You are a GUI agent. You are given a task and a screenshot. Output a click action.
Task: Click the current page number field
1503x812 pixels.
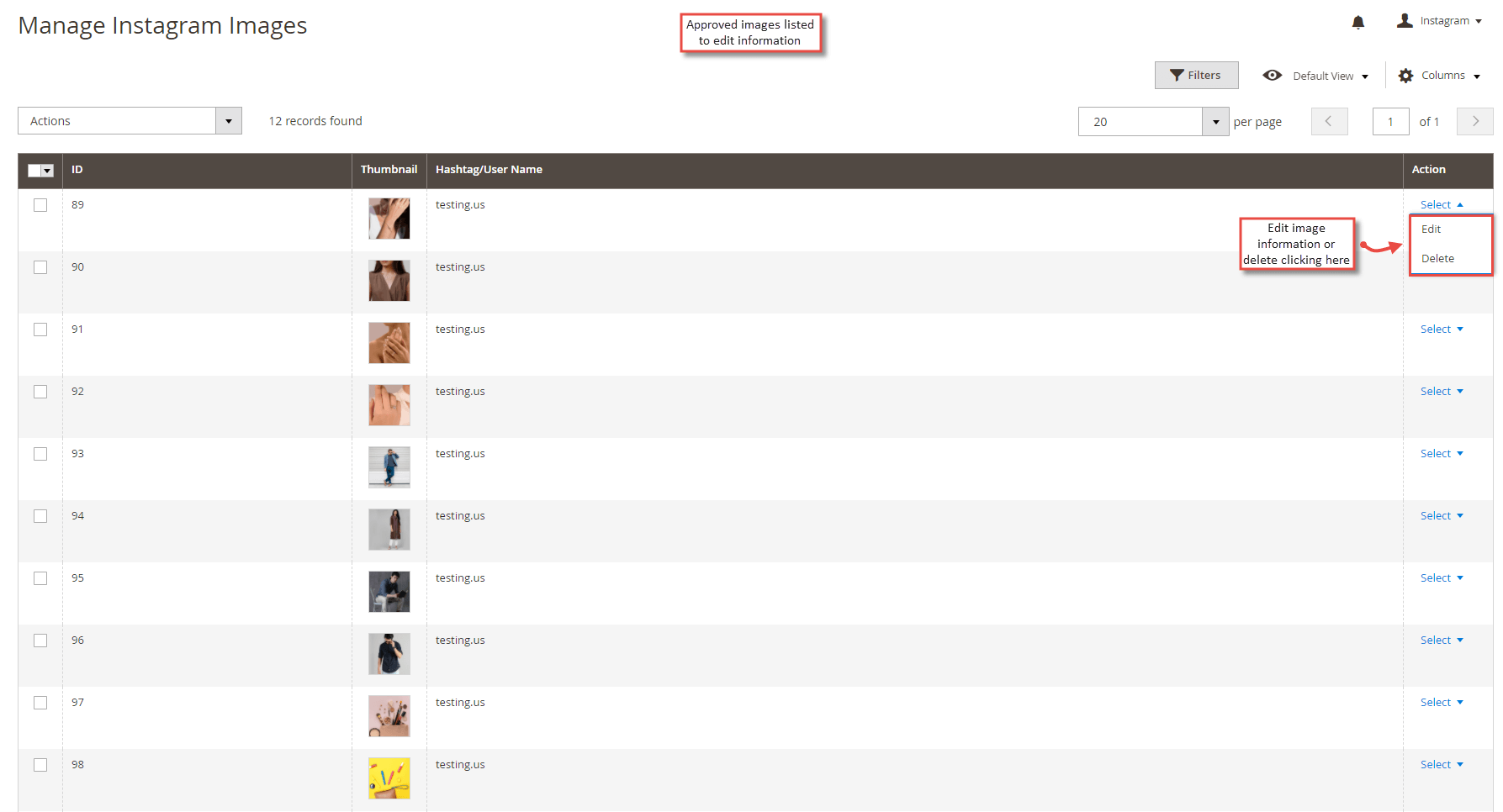[x=1390, y=122]
